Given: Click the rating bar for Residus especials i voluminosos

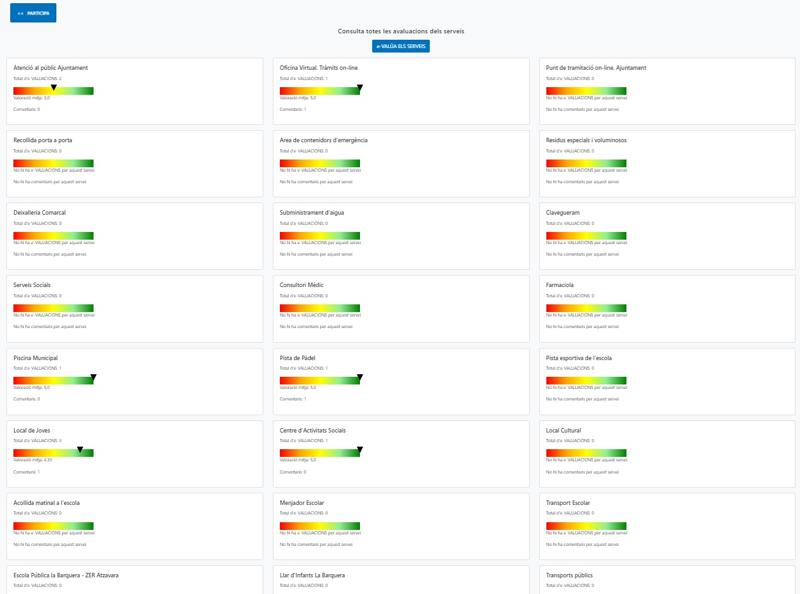Looking at the screenshot, I should click(586, 163).
